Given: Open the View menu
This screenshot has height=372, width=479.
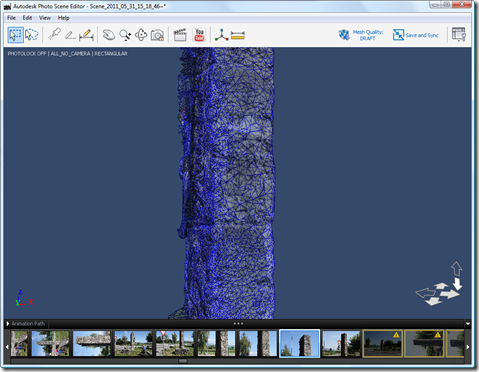Looking at the screenshot, I should [45, 18].
